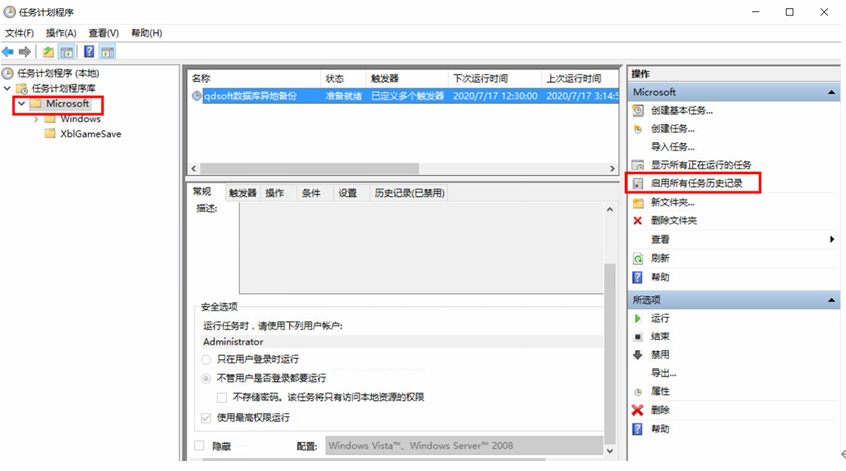Select the 任务计划程序 (本地) root node
Image resolution: width=846 pixels, height=471 pixels.
pyautogui.click(x=58, y=73)
